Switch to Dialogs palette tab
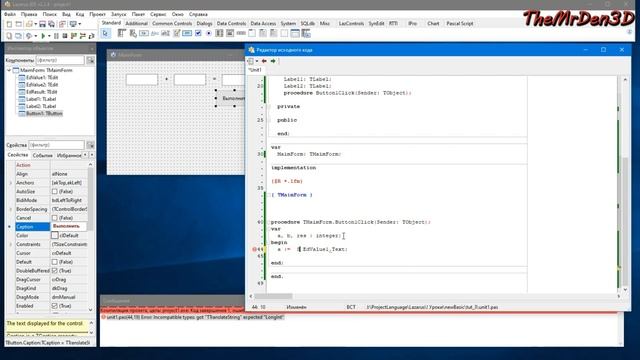This screenshot has height=360, width=640. click(204, 24)
